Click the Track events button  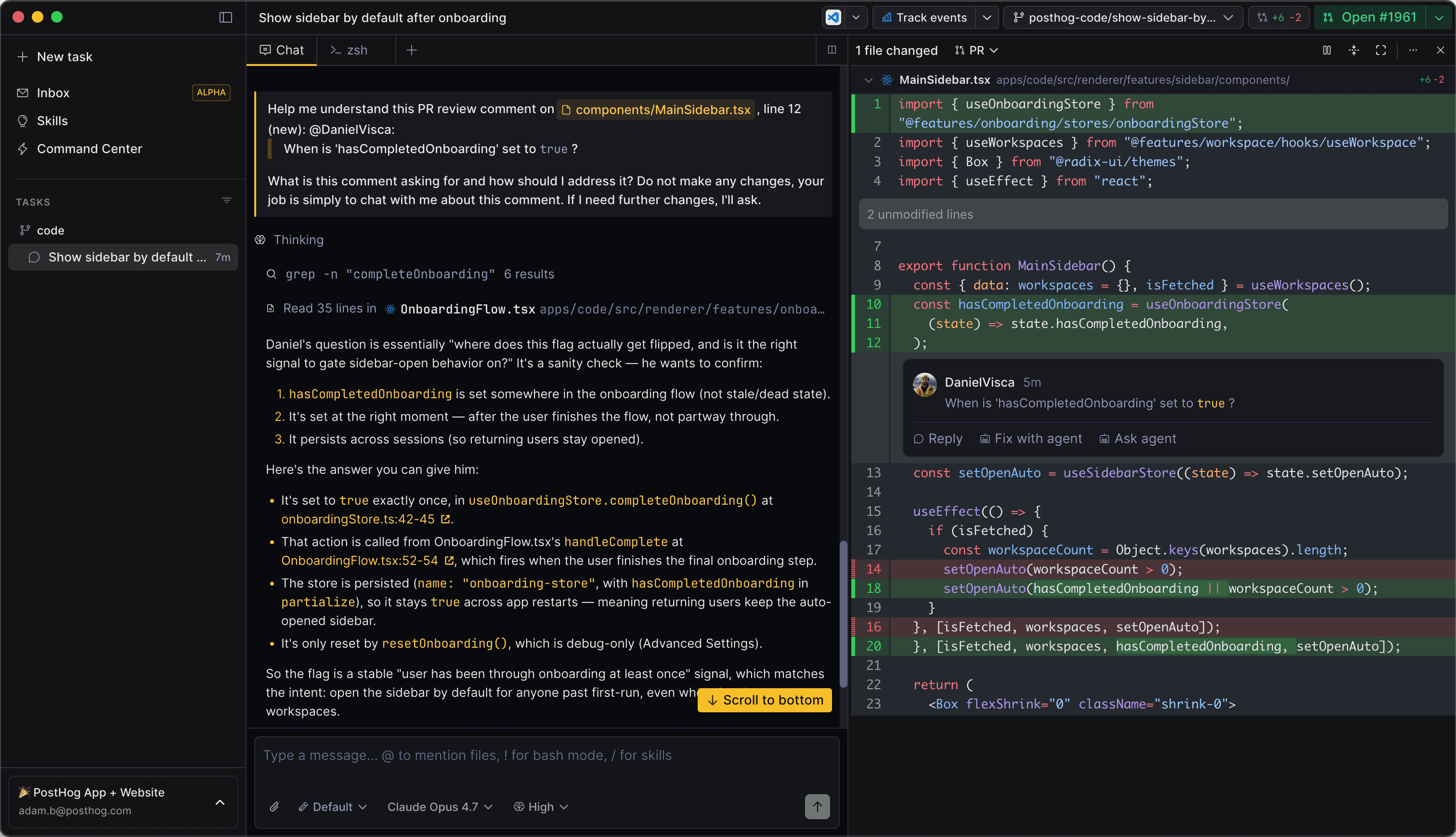point(924,17)
